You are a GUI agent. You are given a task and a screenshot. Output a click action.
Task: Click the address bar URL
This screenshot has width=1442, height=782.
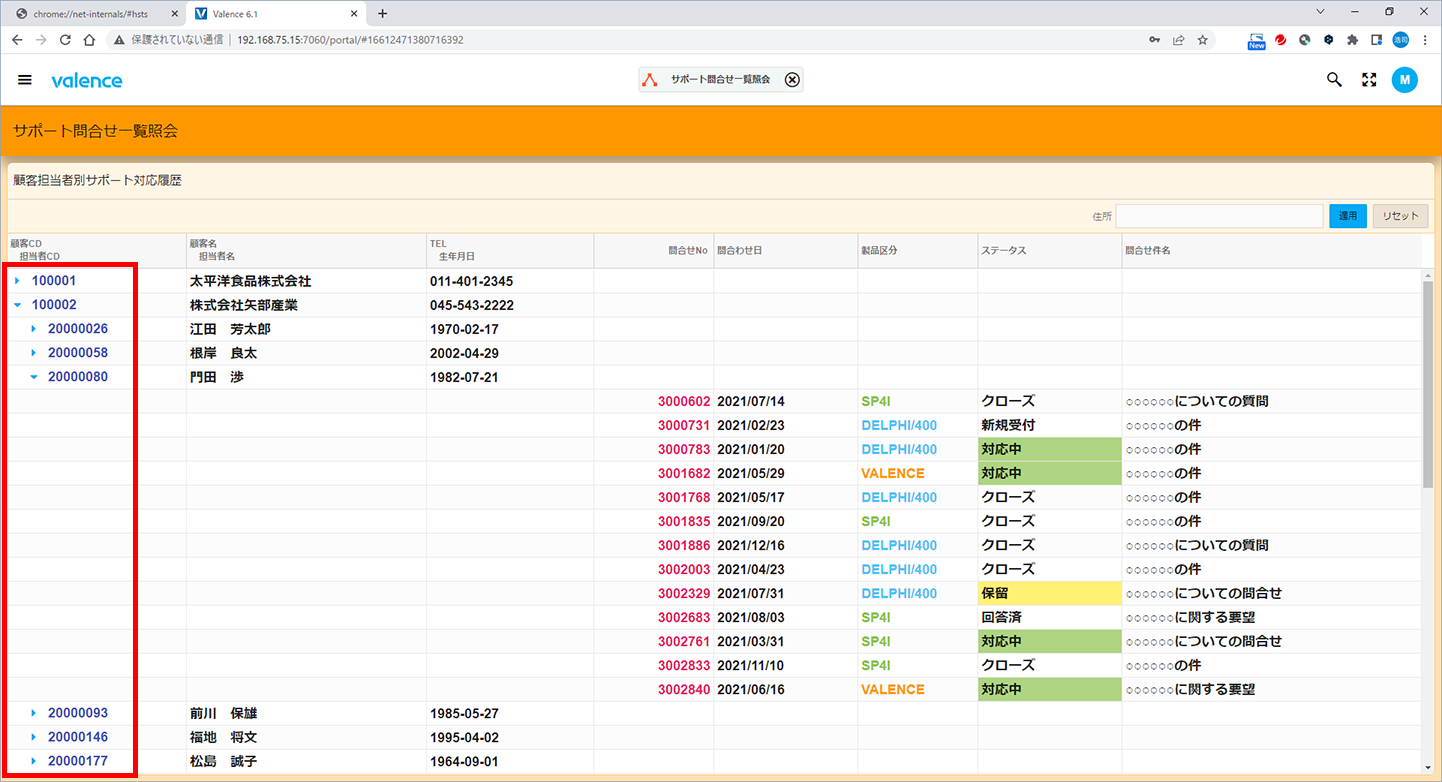pos(350,40)
